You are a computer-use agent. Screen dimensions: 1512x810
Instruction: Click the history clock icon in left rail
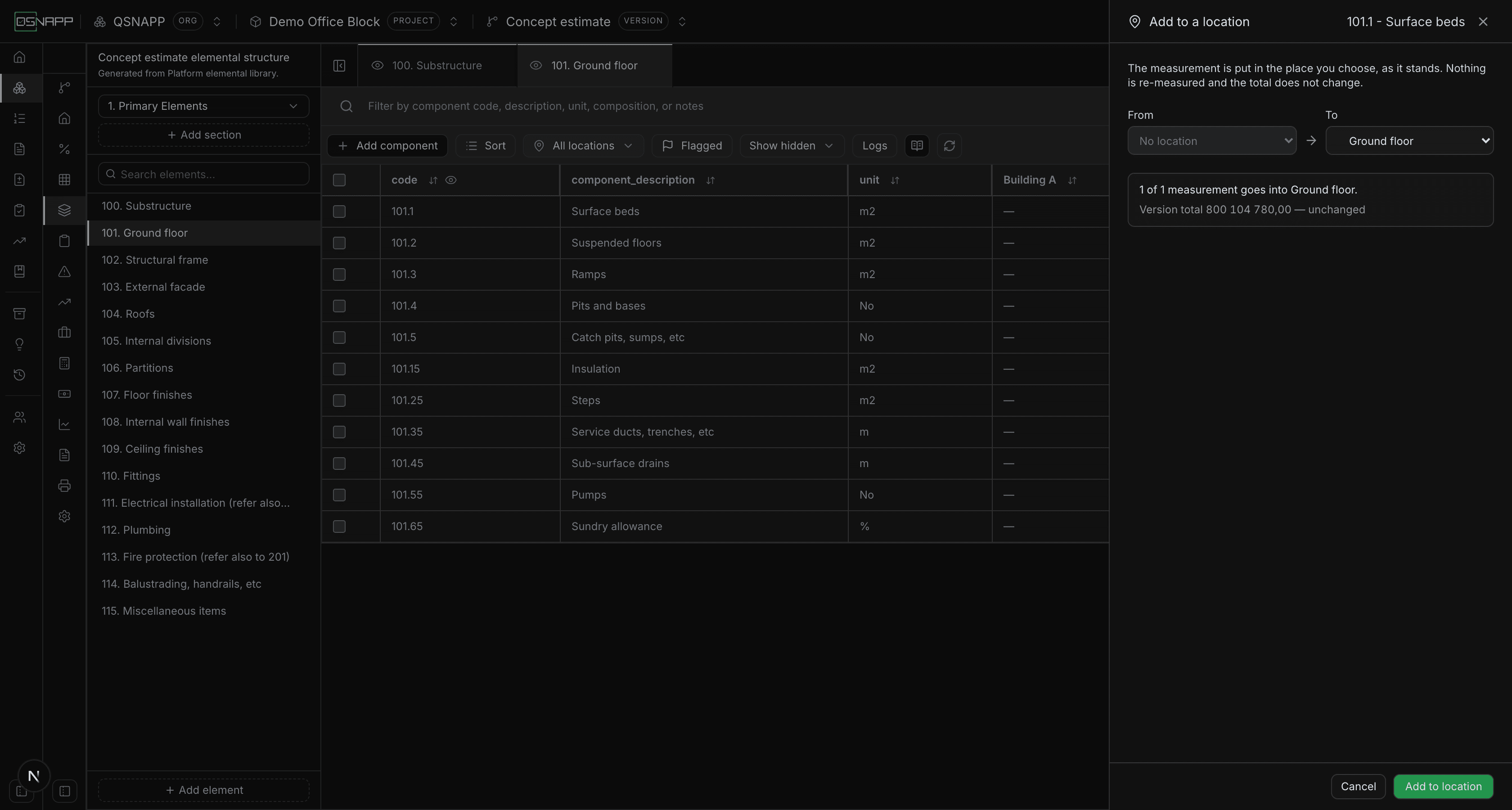(19, 374)
